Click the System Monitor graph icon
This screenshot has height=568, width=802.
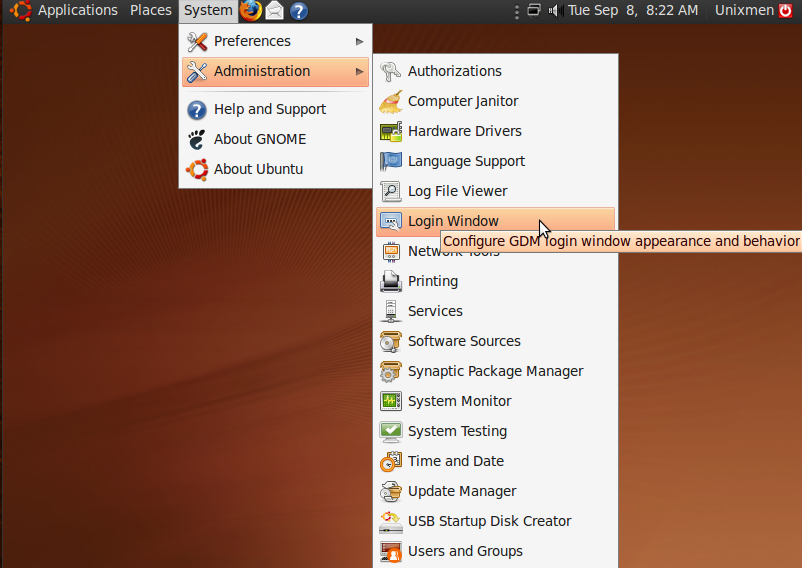coord(391,402)
